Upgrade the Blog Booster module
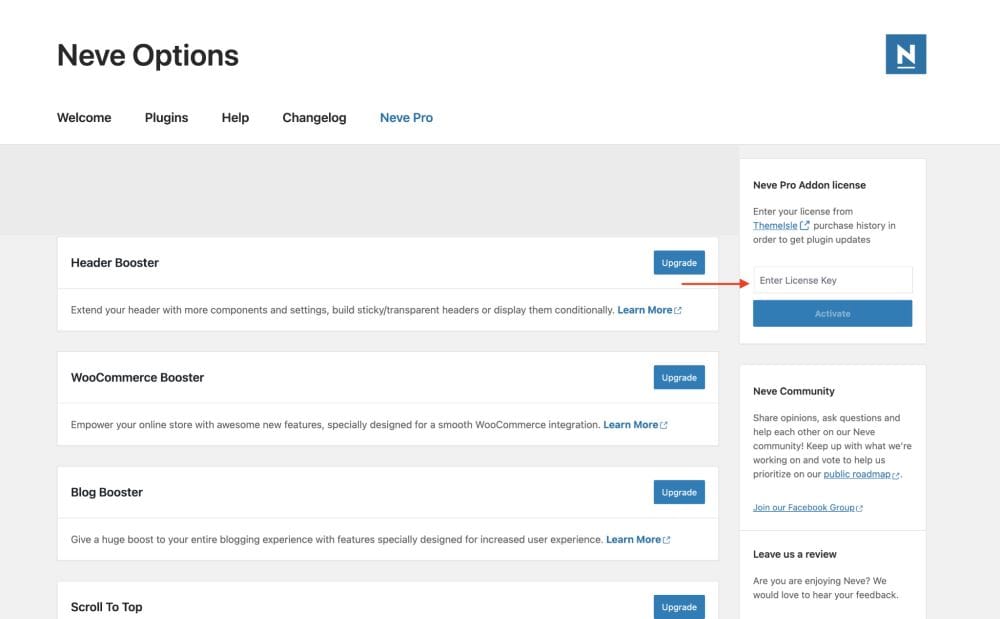Image resolution: width=1000 pixels, height=619 pixels. 679,492
